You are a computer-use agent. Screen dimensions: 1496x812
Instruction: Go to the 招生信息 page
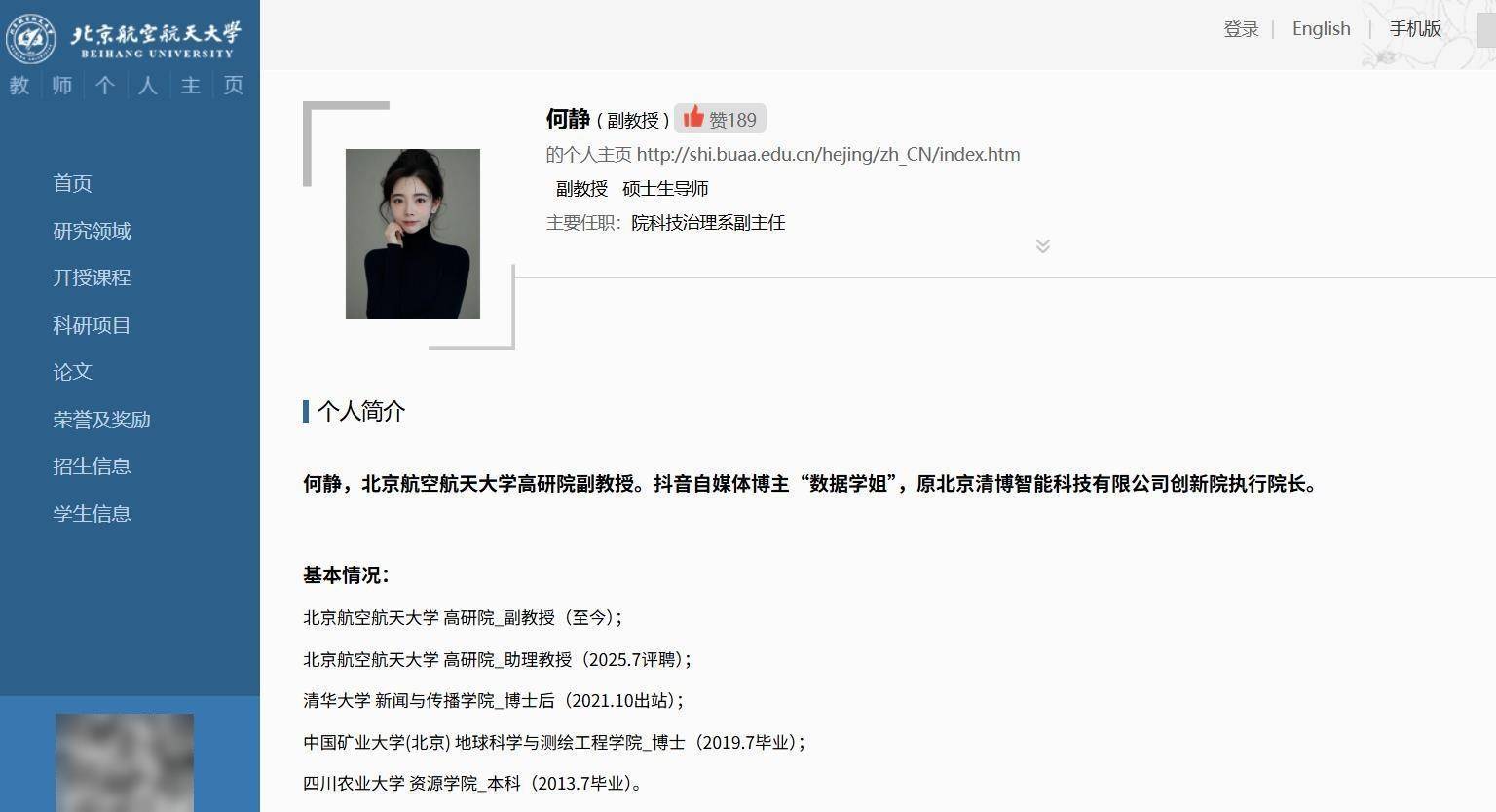click(92, 466)
